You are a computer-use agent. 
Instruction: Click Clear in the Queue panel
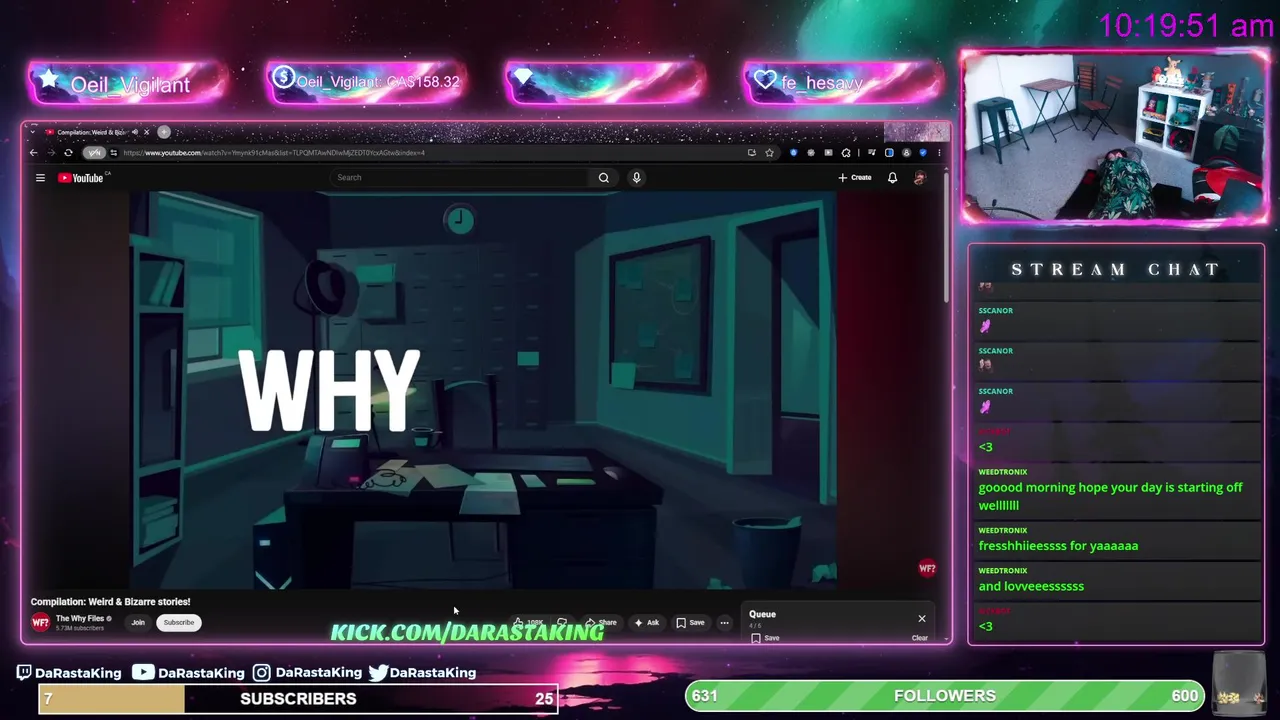pos(920,638)
